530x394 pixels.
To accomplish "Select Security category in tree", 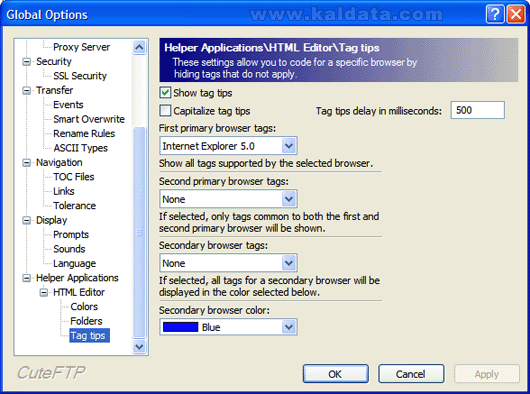I will point(54,61).
